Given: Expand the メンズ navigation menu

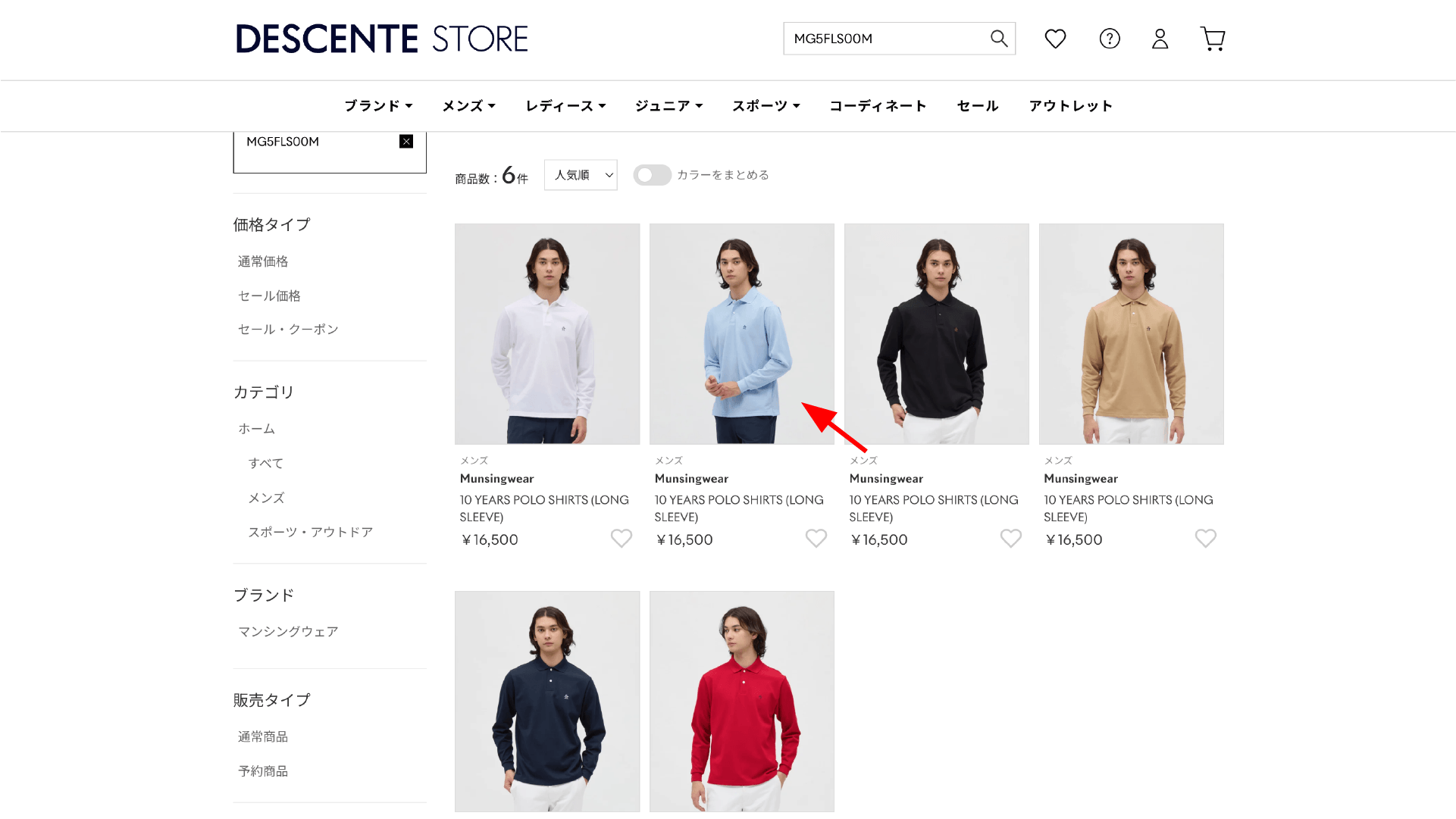Looking at the screenshot, I should pos(469,106).
